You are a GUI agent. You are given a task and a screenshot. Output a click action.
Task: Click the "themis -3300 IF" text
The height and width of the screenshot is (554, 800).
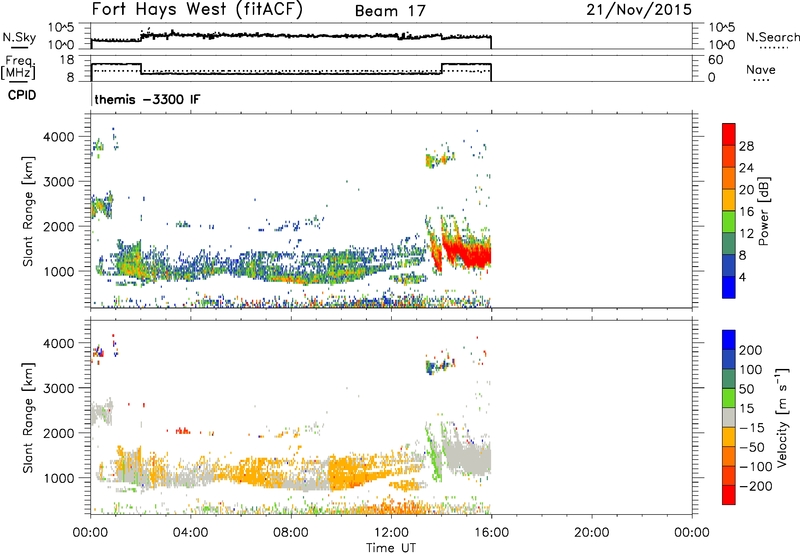[x=147, y=99]
